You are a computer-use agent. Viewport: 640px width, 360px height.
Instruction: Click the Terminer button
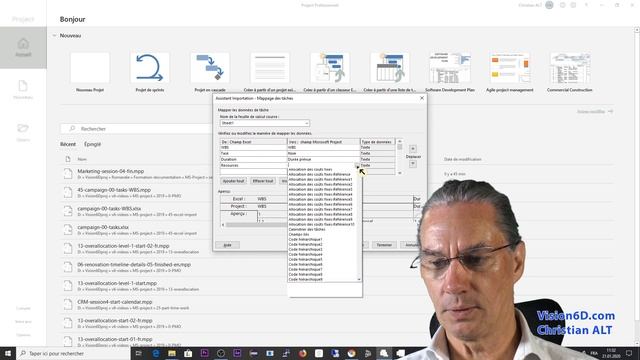coord(384,245)
